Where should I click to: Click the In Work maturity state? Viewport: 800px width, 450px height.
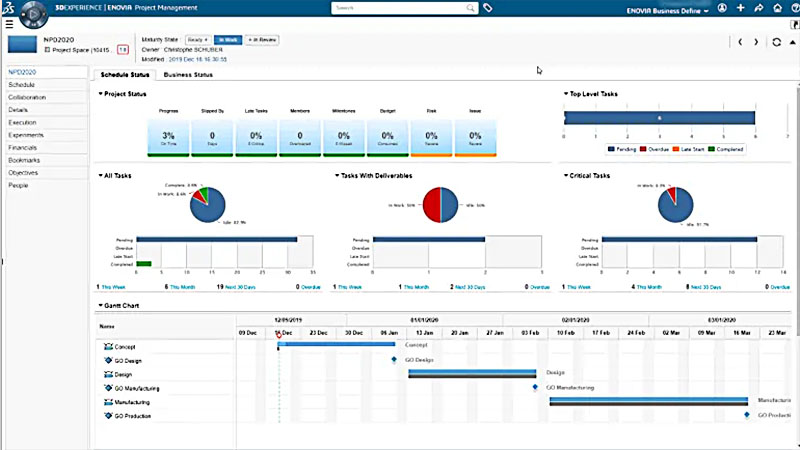[228, 40]
